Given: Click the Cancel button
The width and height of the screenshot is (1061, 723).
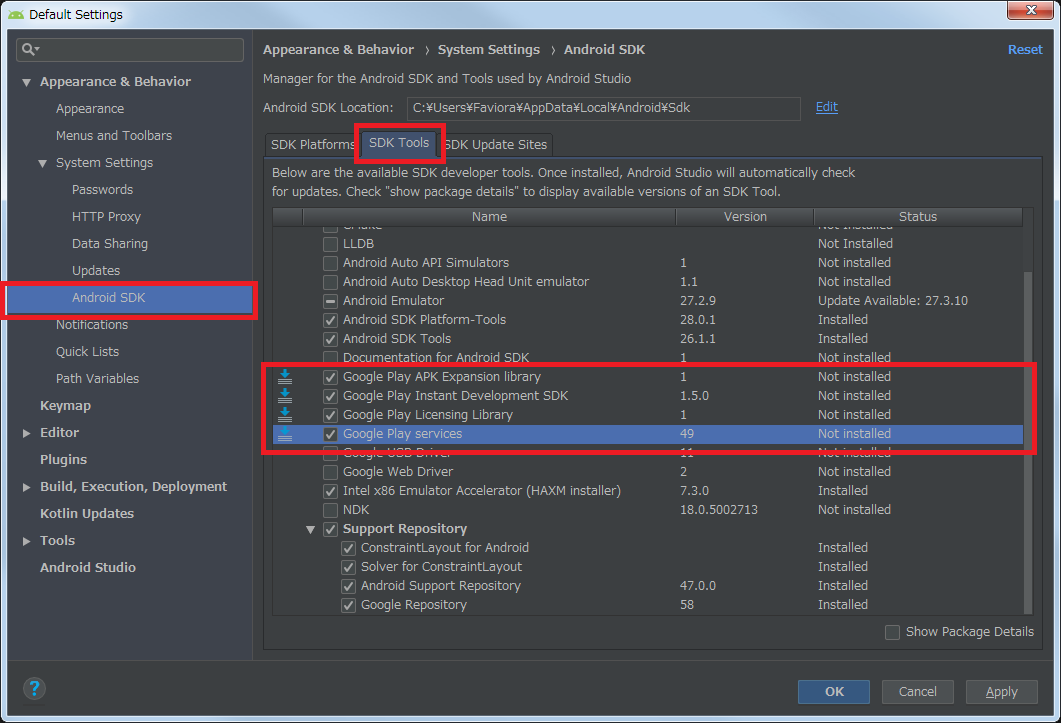Looking at the screenshot, I should point(918,692).
